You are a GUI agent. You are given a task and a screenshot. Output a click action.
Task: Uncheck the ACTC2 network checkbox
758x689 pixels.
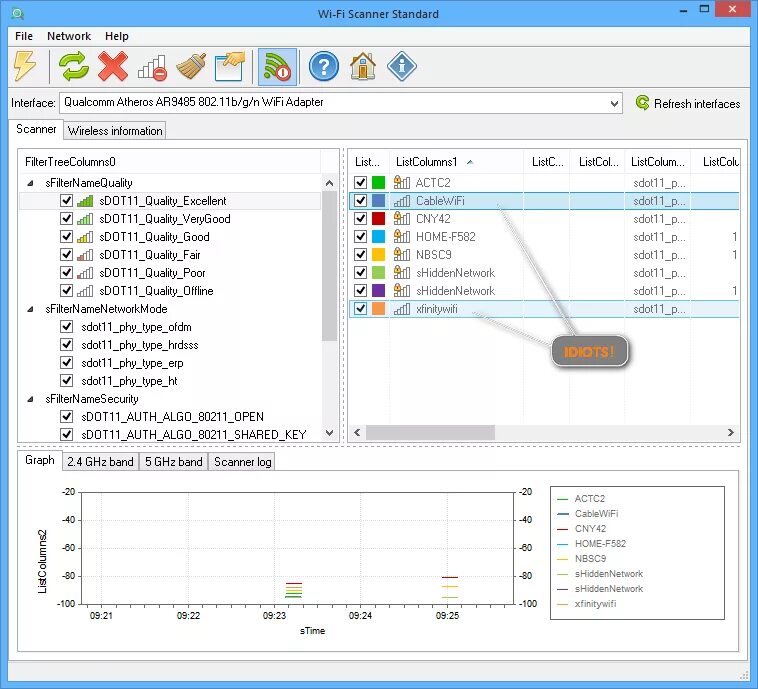tap(360, 182)
